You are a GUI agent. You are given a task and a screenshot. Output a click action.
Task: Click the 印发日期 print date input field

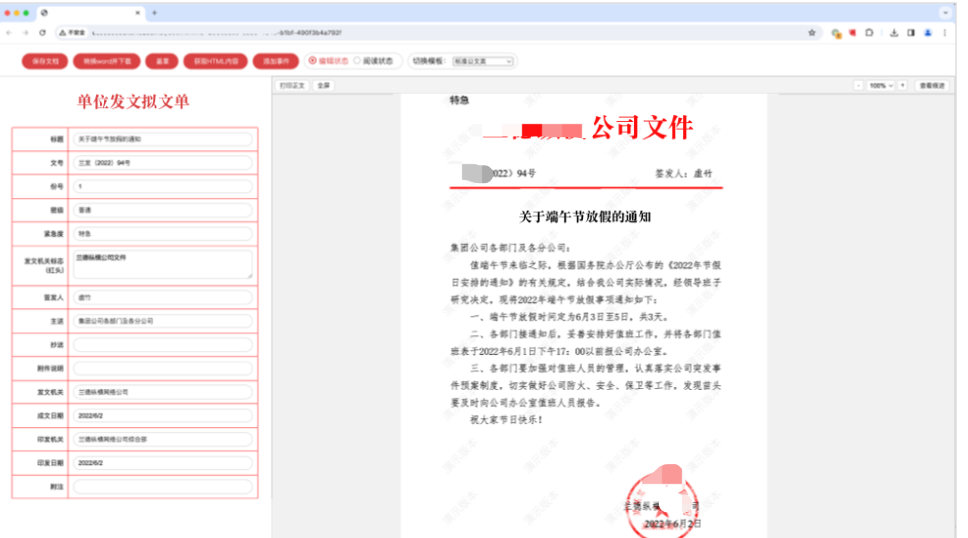click(x=163, y=463)
